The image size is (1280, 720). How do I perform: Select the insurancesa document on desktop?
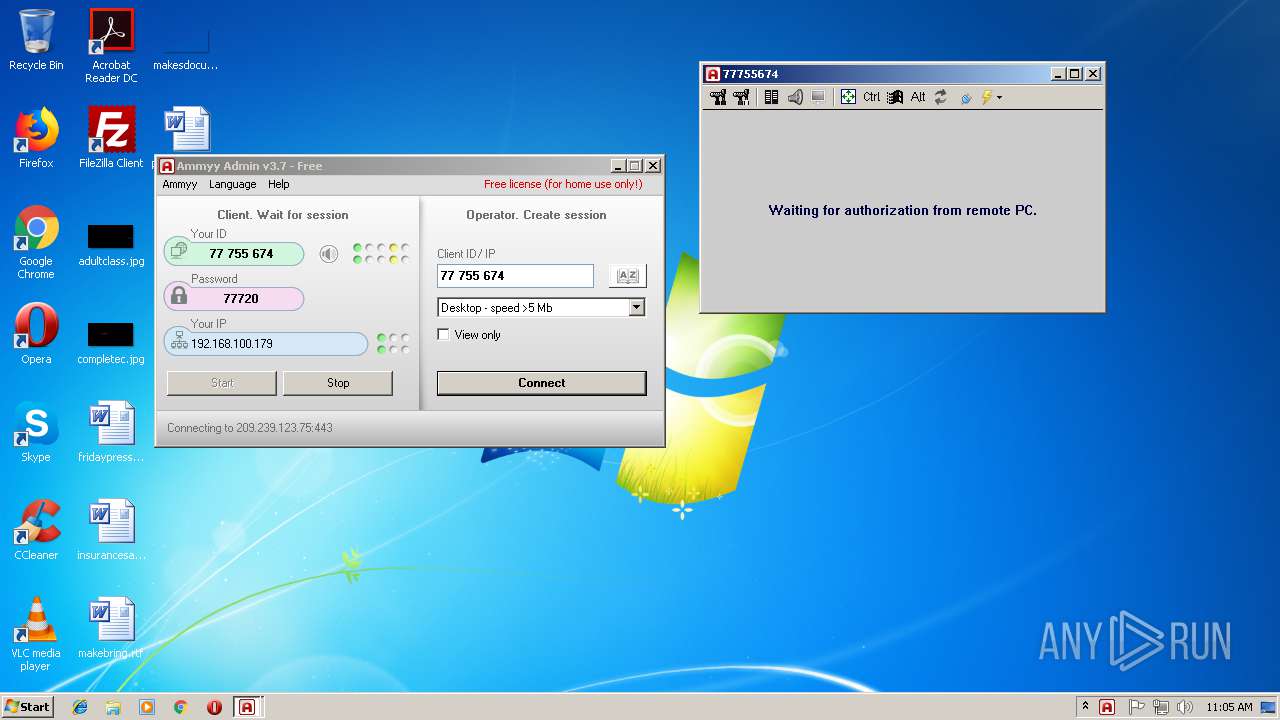(111, 530)
